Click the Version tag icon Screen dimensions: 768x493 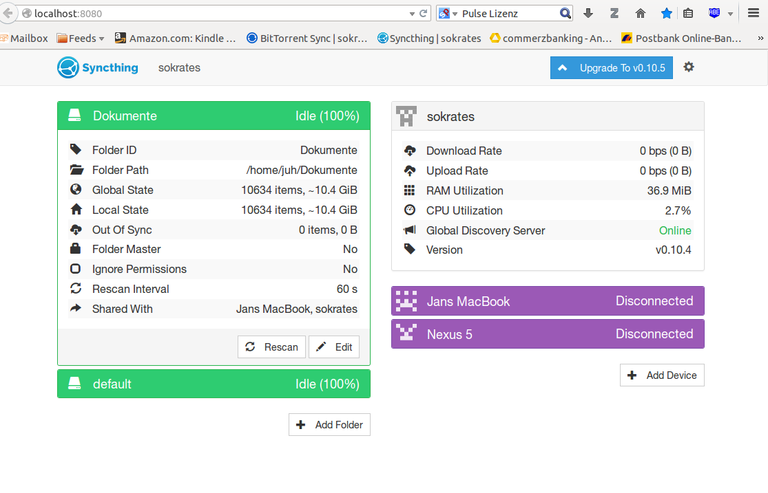click(409, 249)
